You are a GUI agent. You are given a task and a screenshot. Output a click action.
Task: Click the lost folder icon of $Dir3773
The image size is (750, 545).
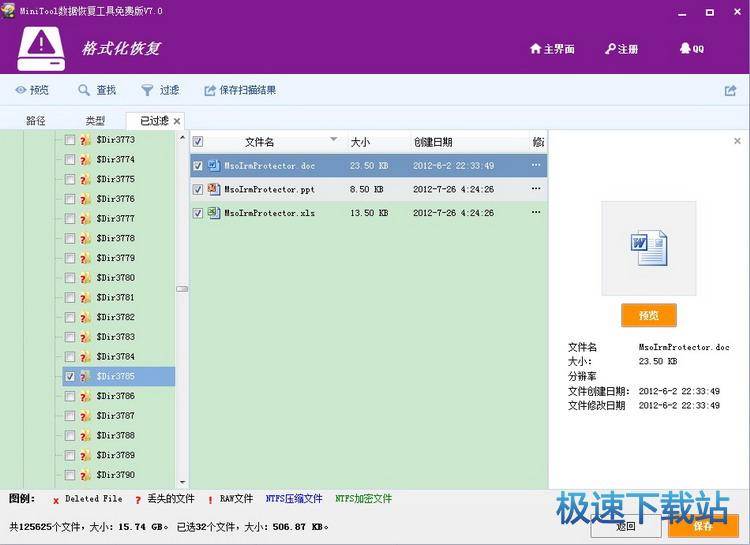pos(85,140)
